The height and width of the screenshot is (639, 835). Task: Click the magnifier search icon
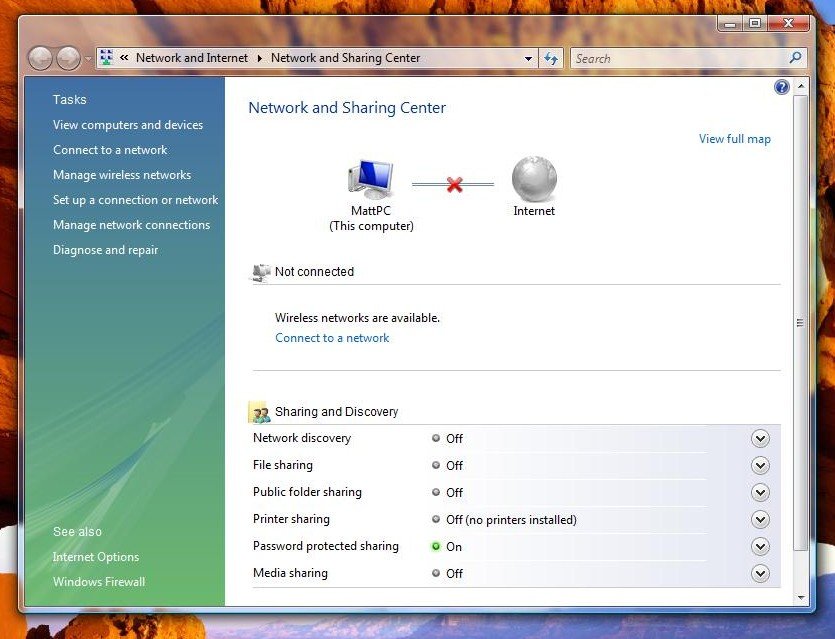[796, 58]
